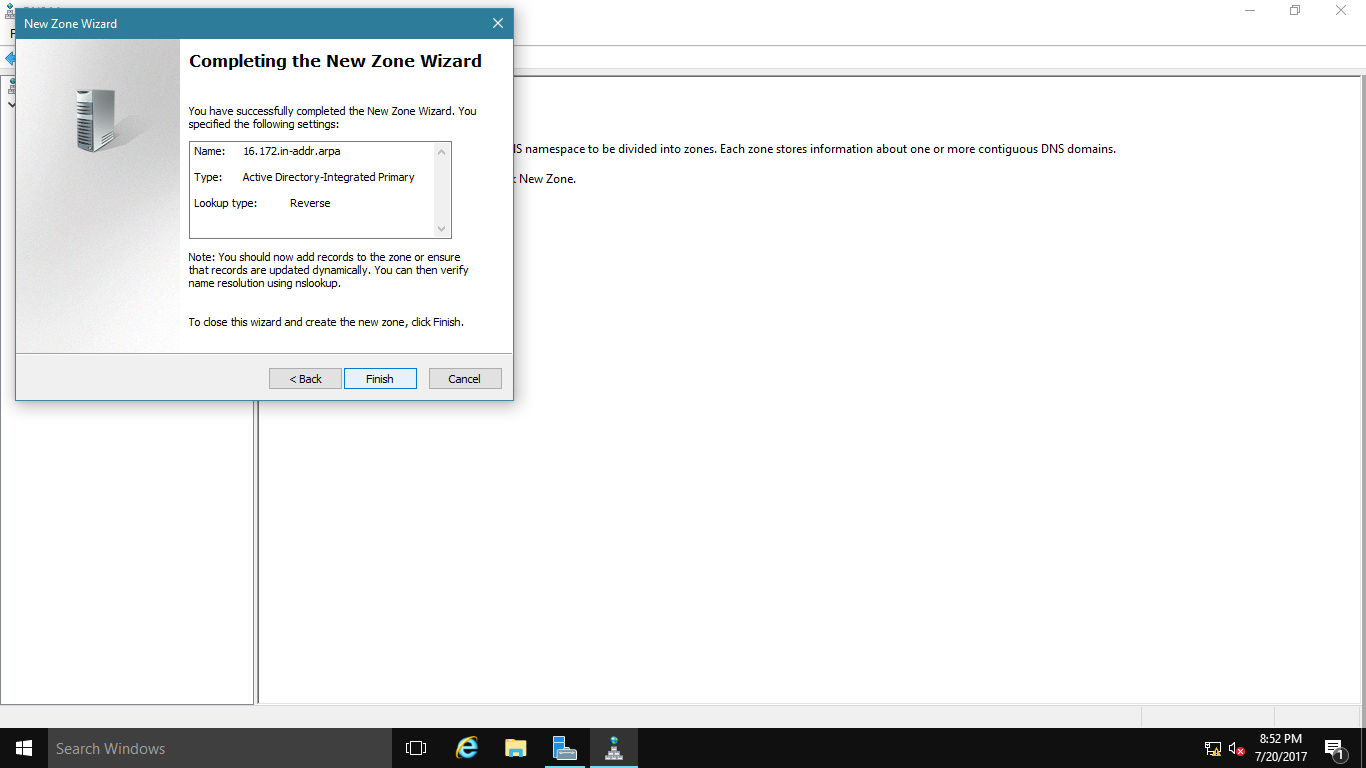Launch Internet Explorer from taskbar
Image resolution: width=1366 pixels, height=768 pixels.
coord(466,748)
